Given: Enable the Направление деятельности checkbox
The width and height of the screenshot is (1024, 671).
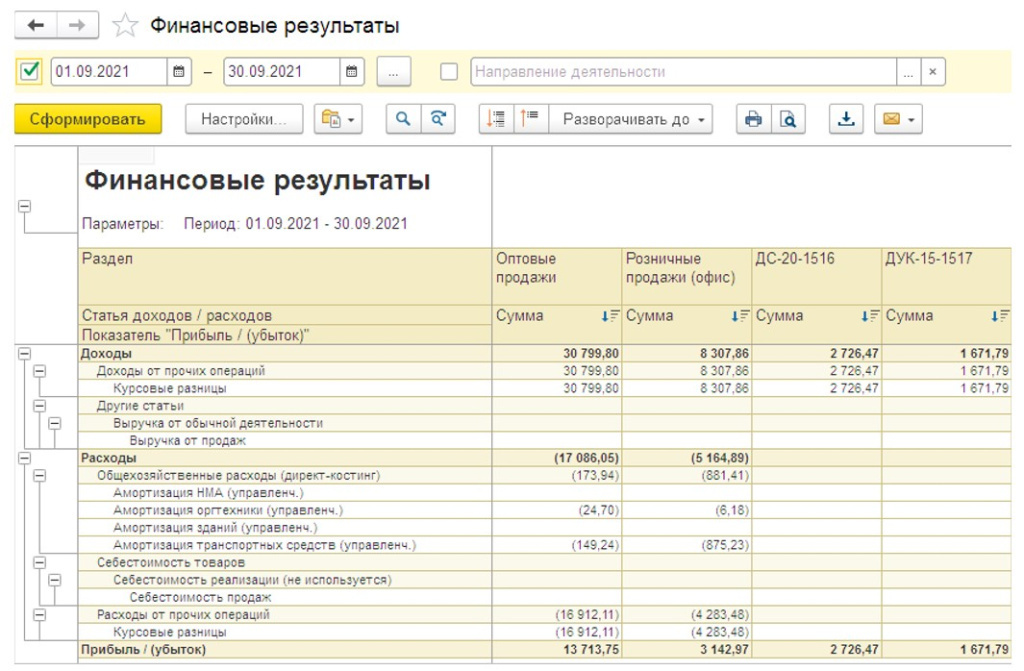Looking at the screenshot, I should point(450,72).
